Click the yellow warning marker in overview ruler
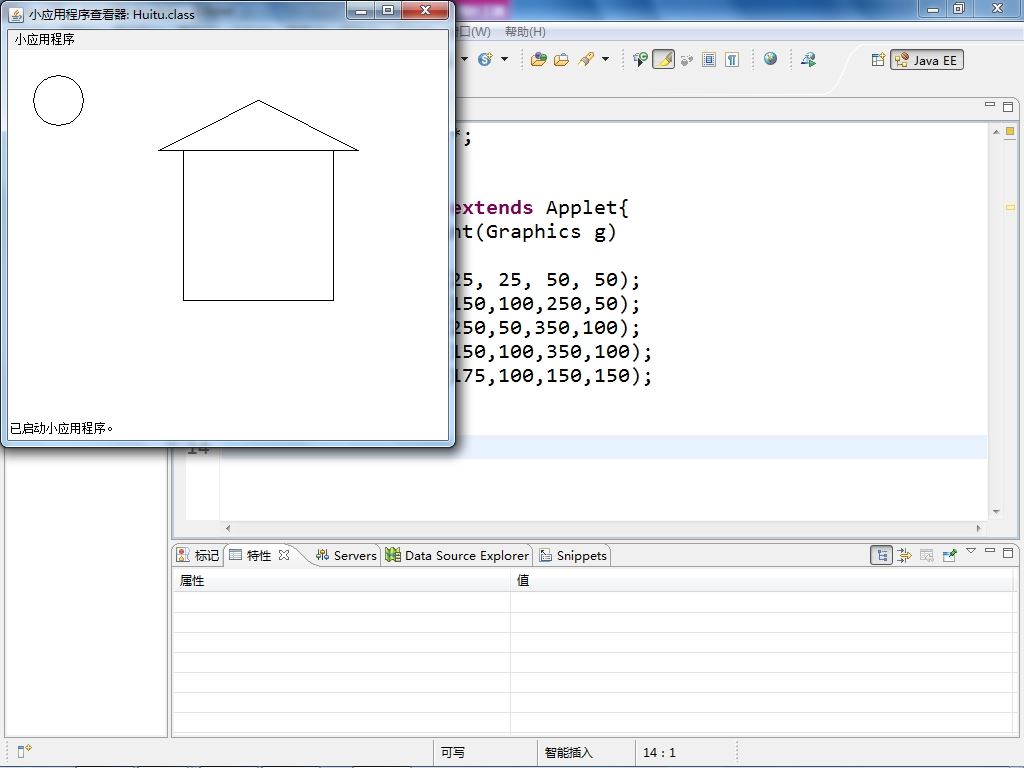Viewport: 1024px width, 768px height. tap(1010, 208)
